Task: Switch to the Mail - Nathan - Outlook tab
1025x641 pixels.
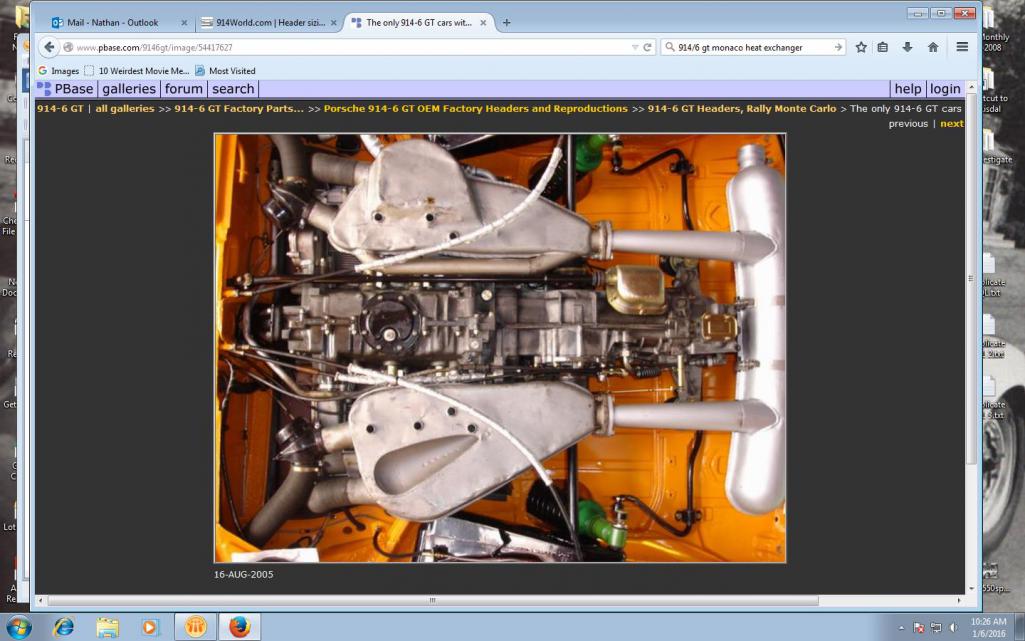Action: pyautogui.click(x=112, y=22)
